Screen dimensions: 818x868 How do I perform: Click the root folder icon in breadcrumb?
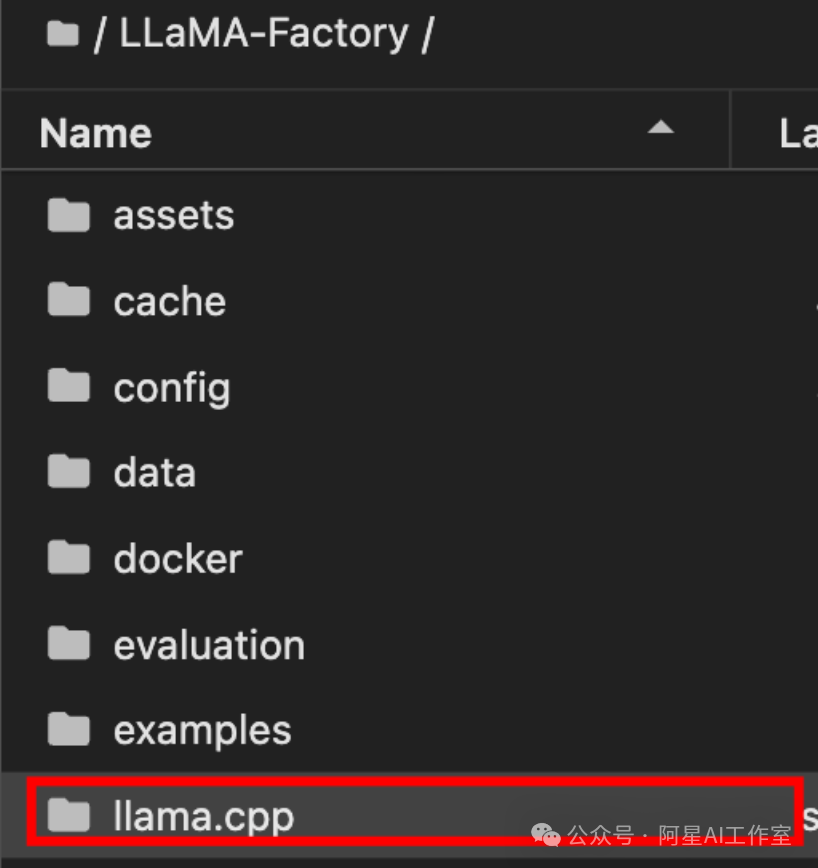pos(63,34)
